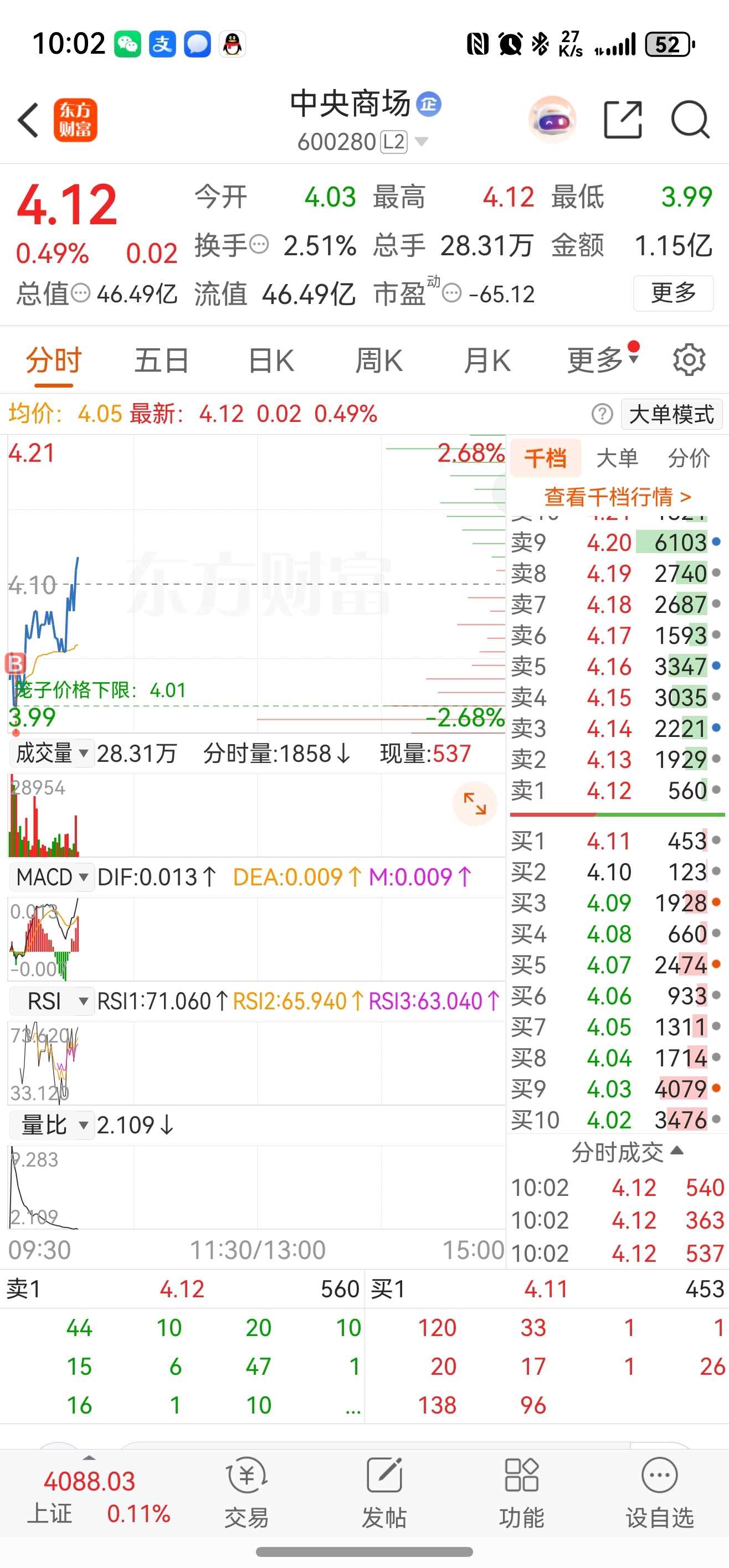Image resolution: width=729 pixels, height=1568 pixels.
Task: Tap info icon next to 换手
Action: [x=259, y=245]
